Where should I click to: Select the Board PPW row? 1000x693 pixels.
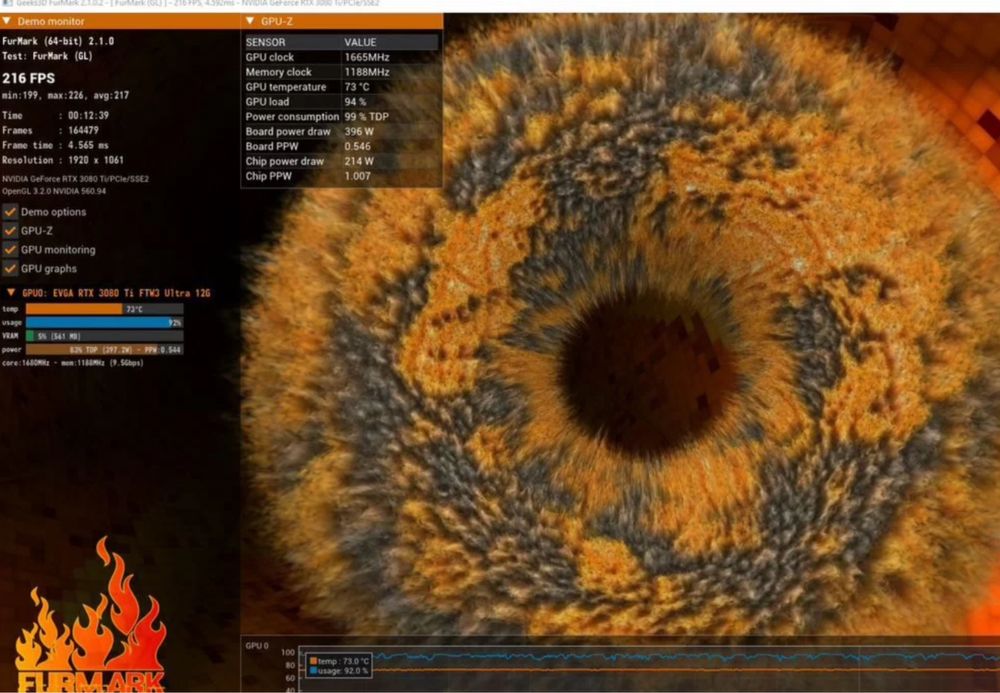coord(342,146)
